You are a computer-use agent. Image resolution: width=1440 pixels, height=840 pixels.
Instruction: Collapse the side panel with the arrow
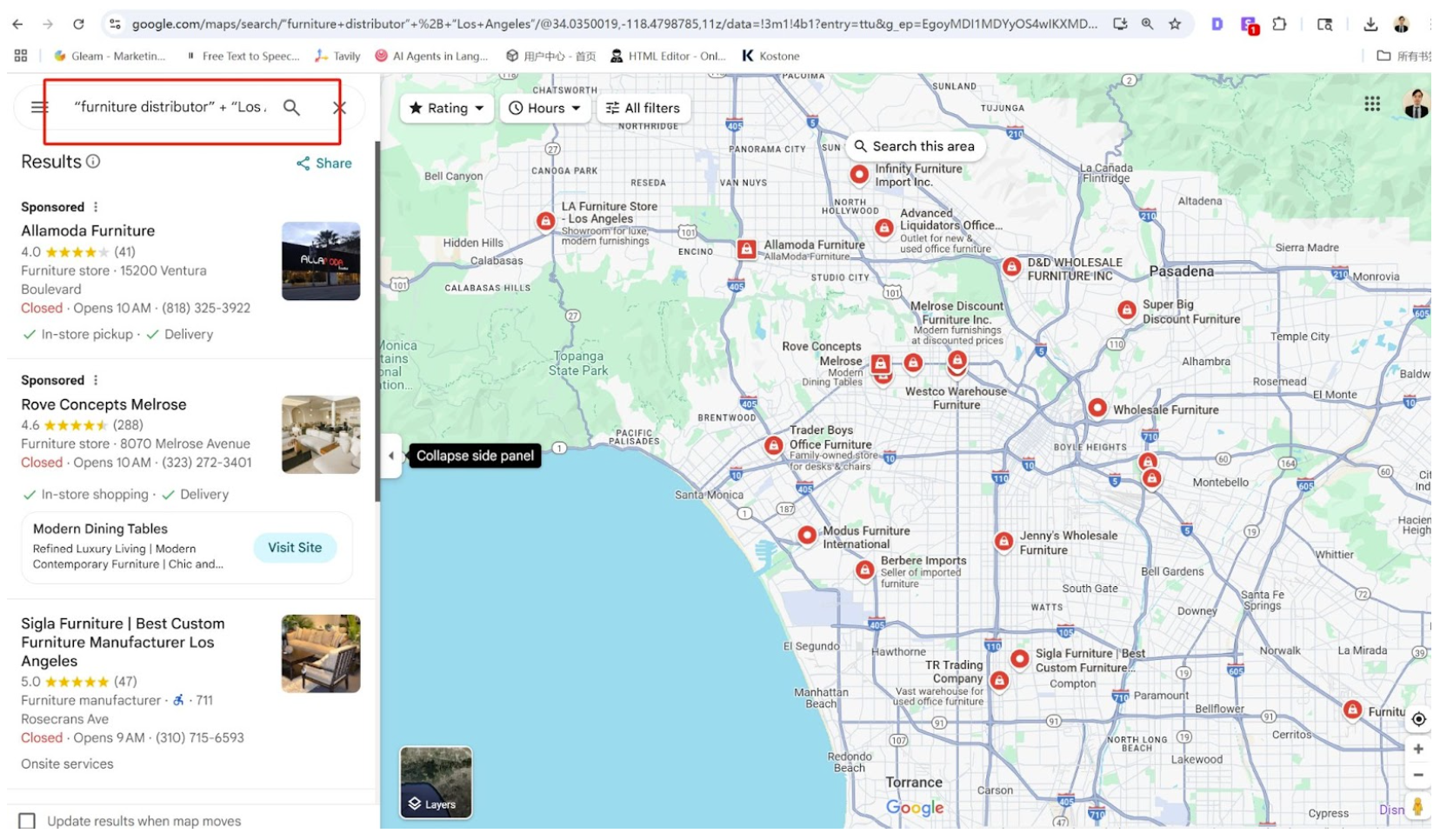[390, 456]
